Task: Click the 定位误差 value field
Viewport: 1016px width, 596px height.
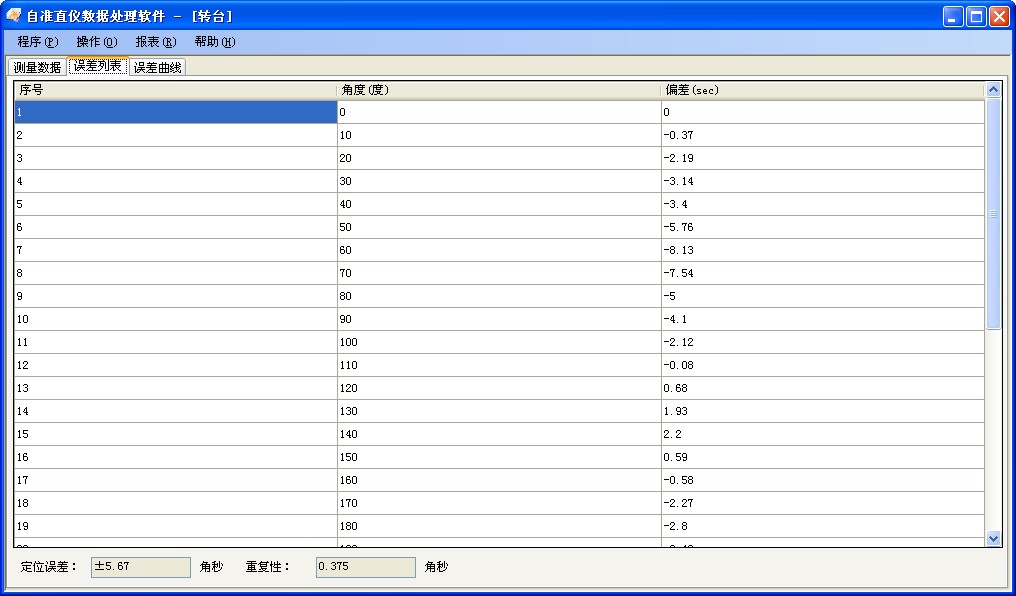Action: (140, 567)
